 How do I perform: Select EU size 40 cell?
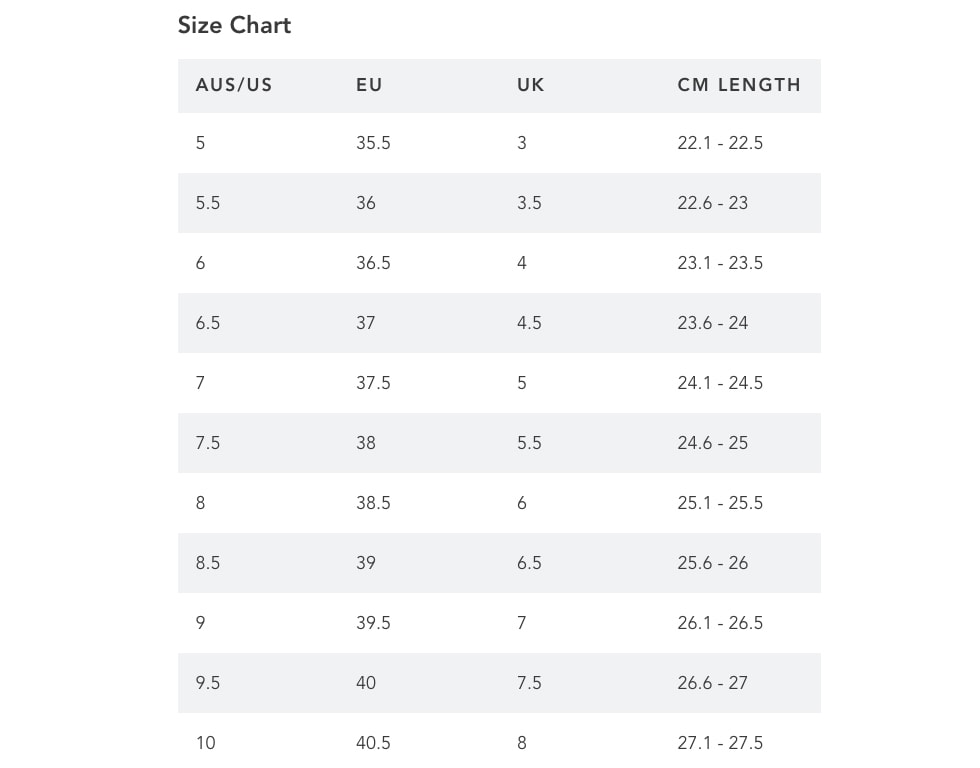pos(366,683)
